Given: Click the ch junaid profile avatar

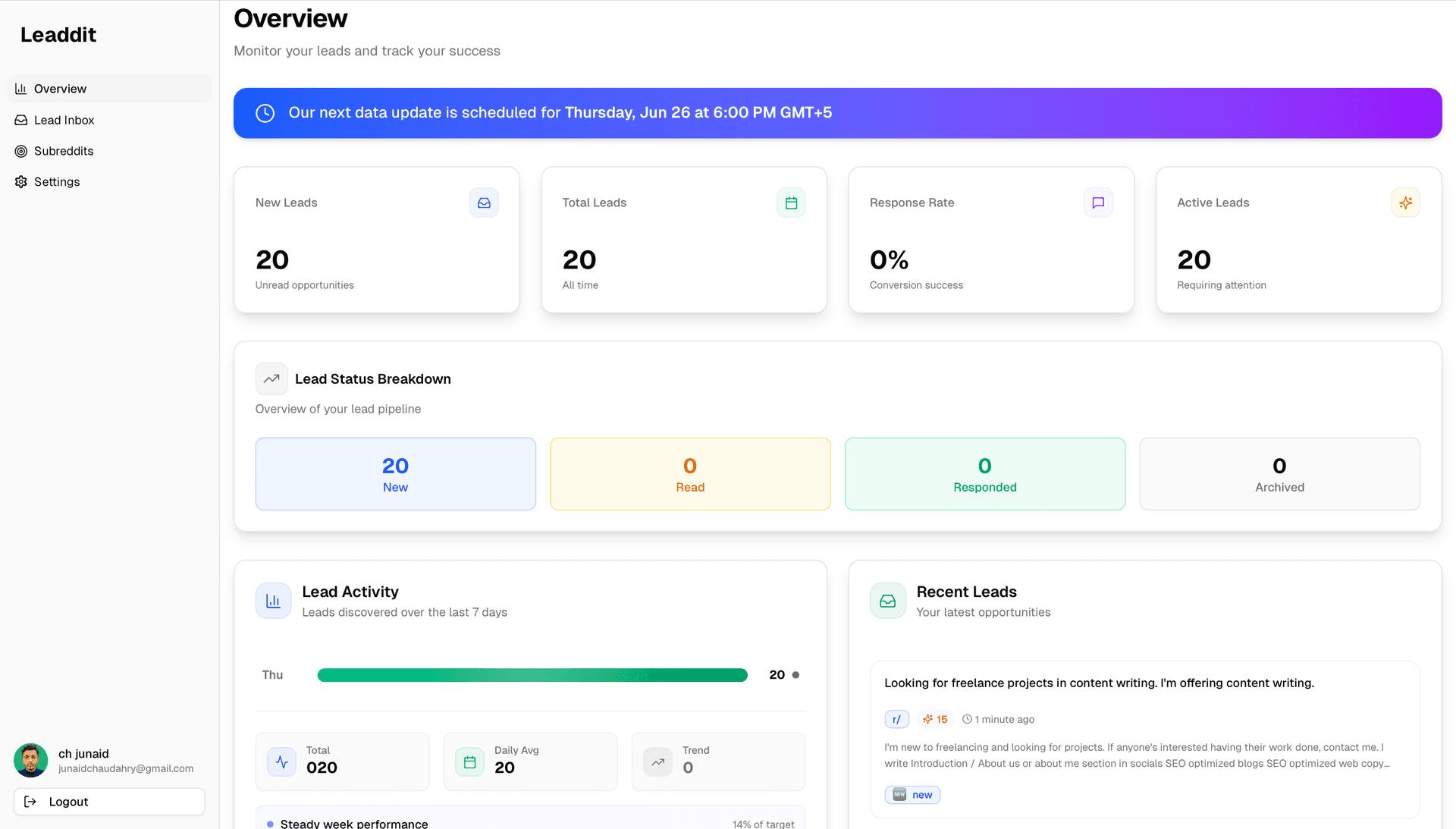Looking at the screenshot, I should pos(30,760).
